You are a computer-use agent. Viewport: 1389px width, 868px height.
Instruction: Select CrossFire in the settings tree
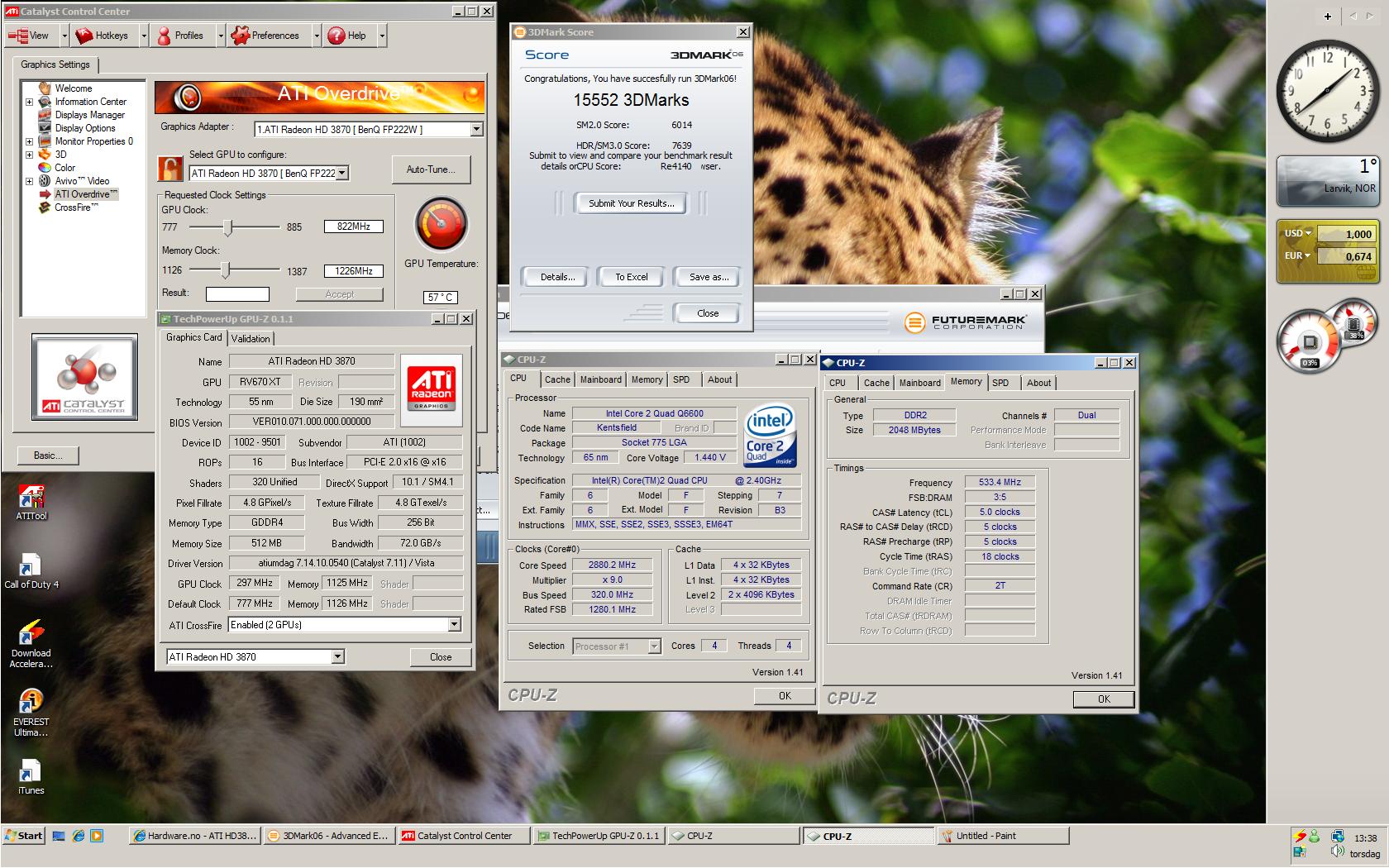point(76,207)
